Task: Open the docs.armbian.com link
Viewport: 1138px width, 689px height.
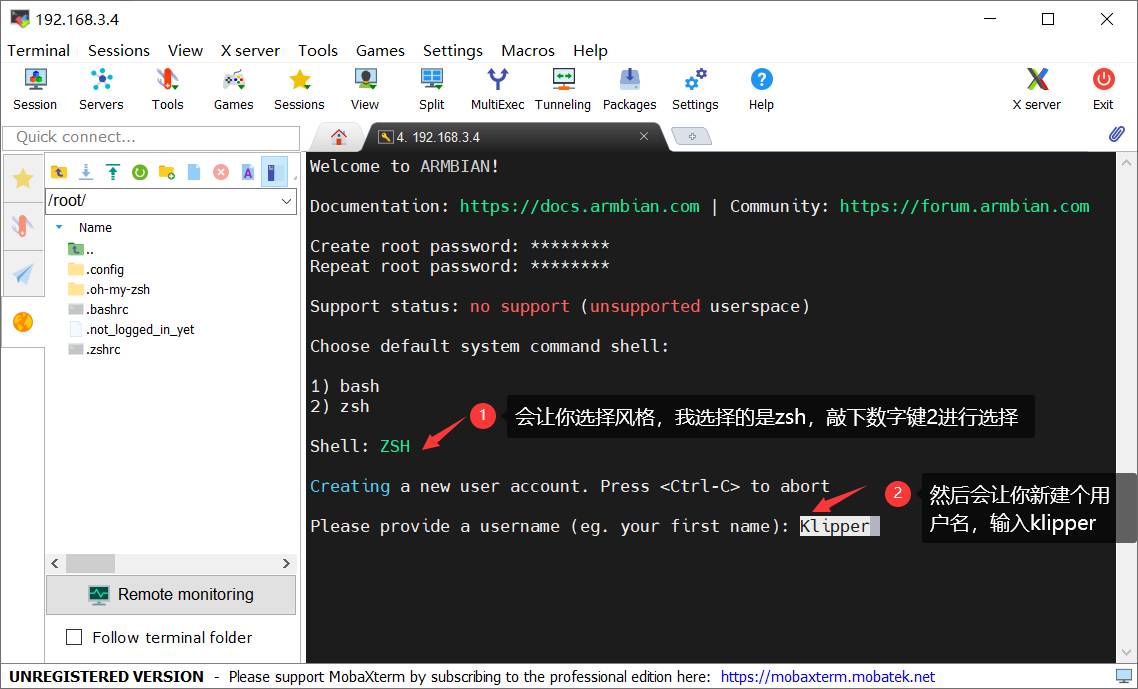Action: point(580,206)
